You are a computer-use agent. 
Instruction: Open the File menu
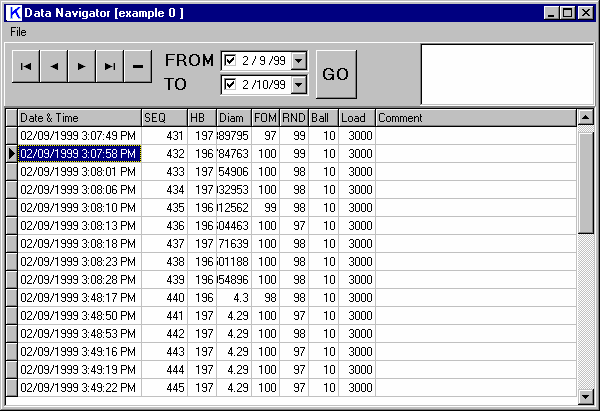[x=19, y=31]
